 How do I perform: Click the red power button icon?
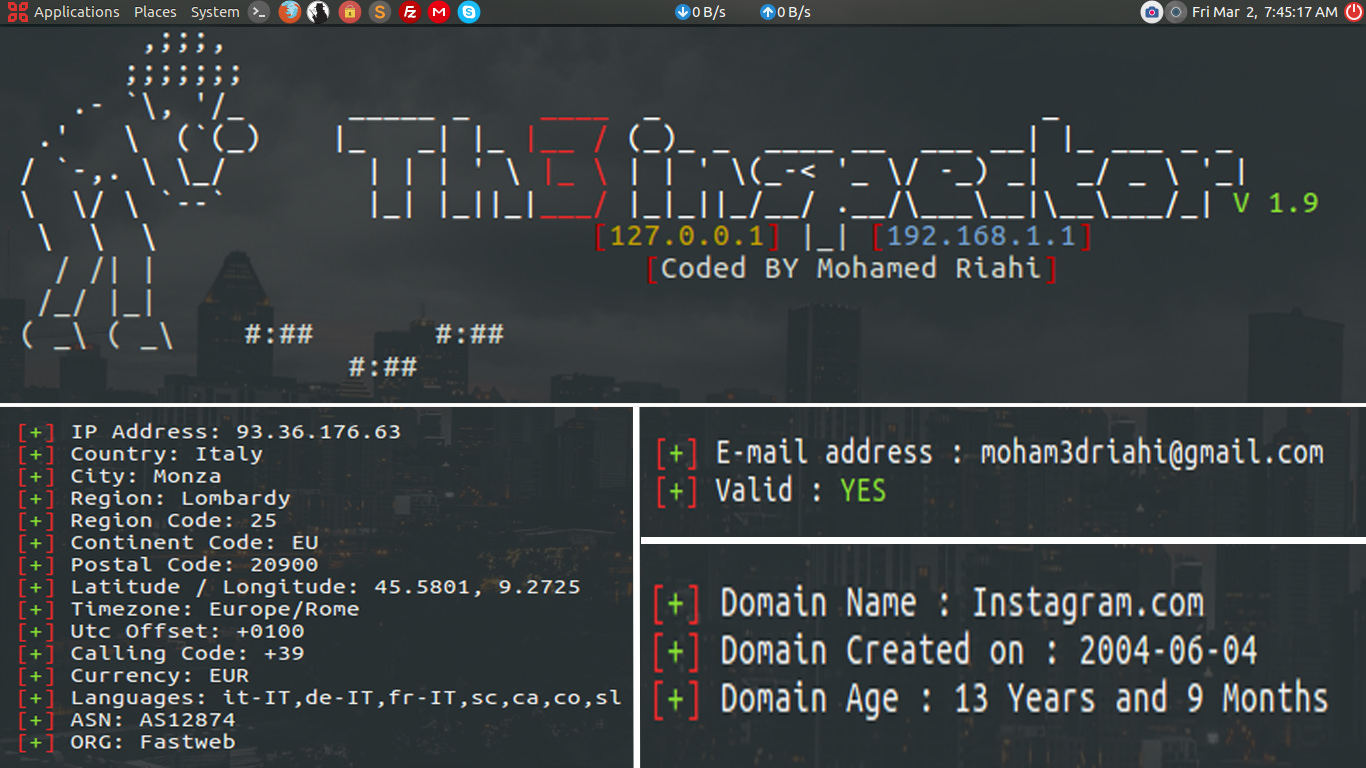1353,12
